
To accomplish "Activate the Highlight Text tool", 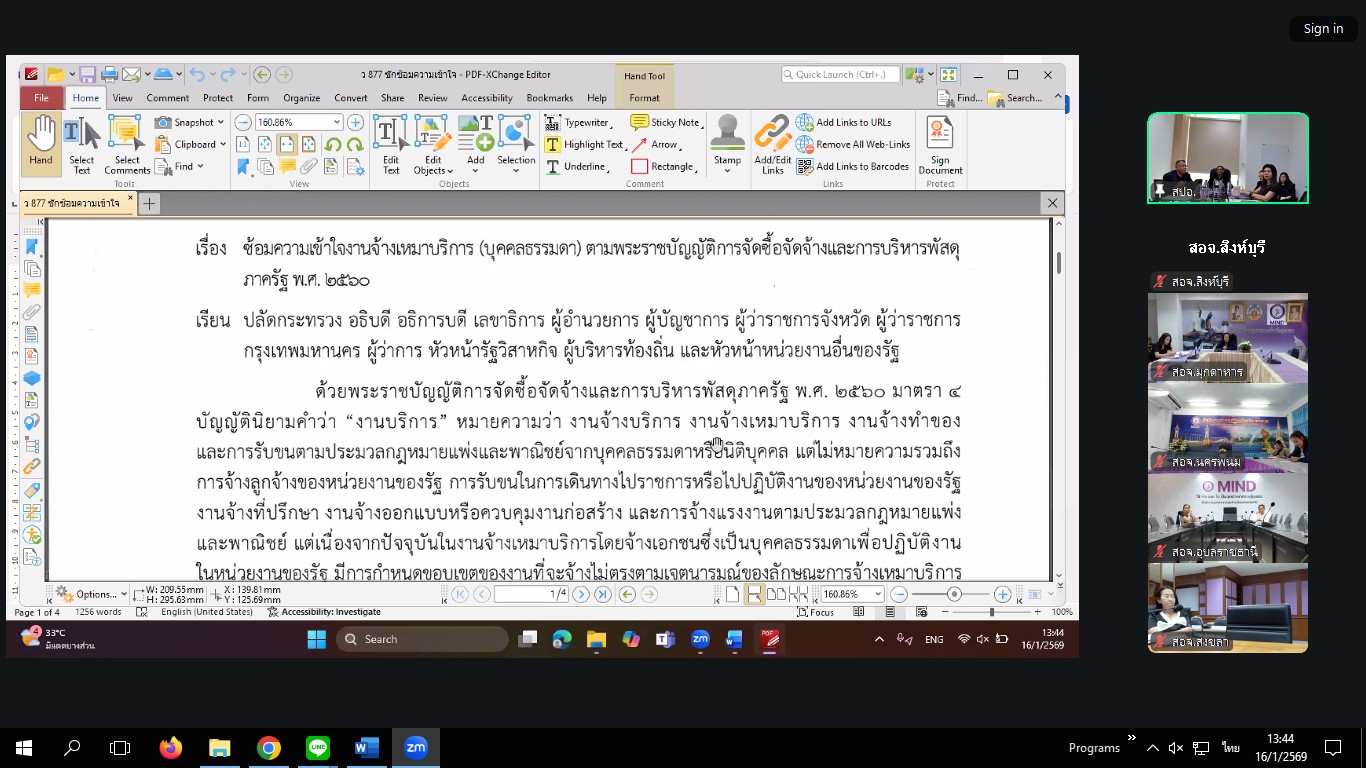I will (584, 144).
